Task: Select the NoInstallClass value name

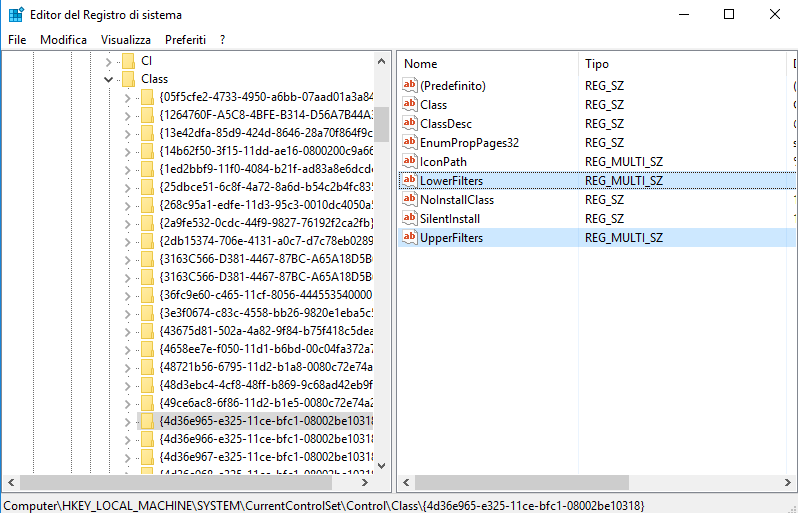Action: tap(457, 200)
